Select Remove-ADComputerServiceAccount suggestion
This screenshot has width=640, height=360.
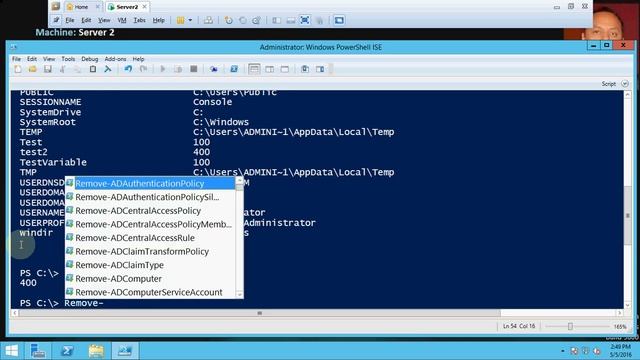150,292
